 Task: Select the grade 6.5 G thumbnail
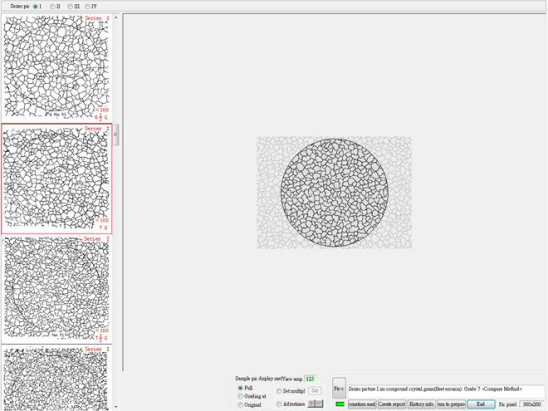point(56,67)
